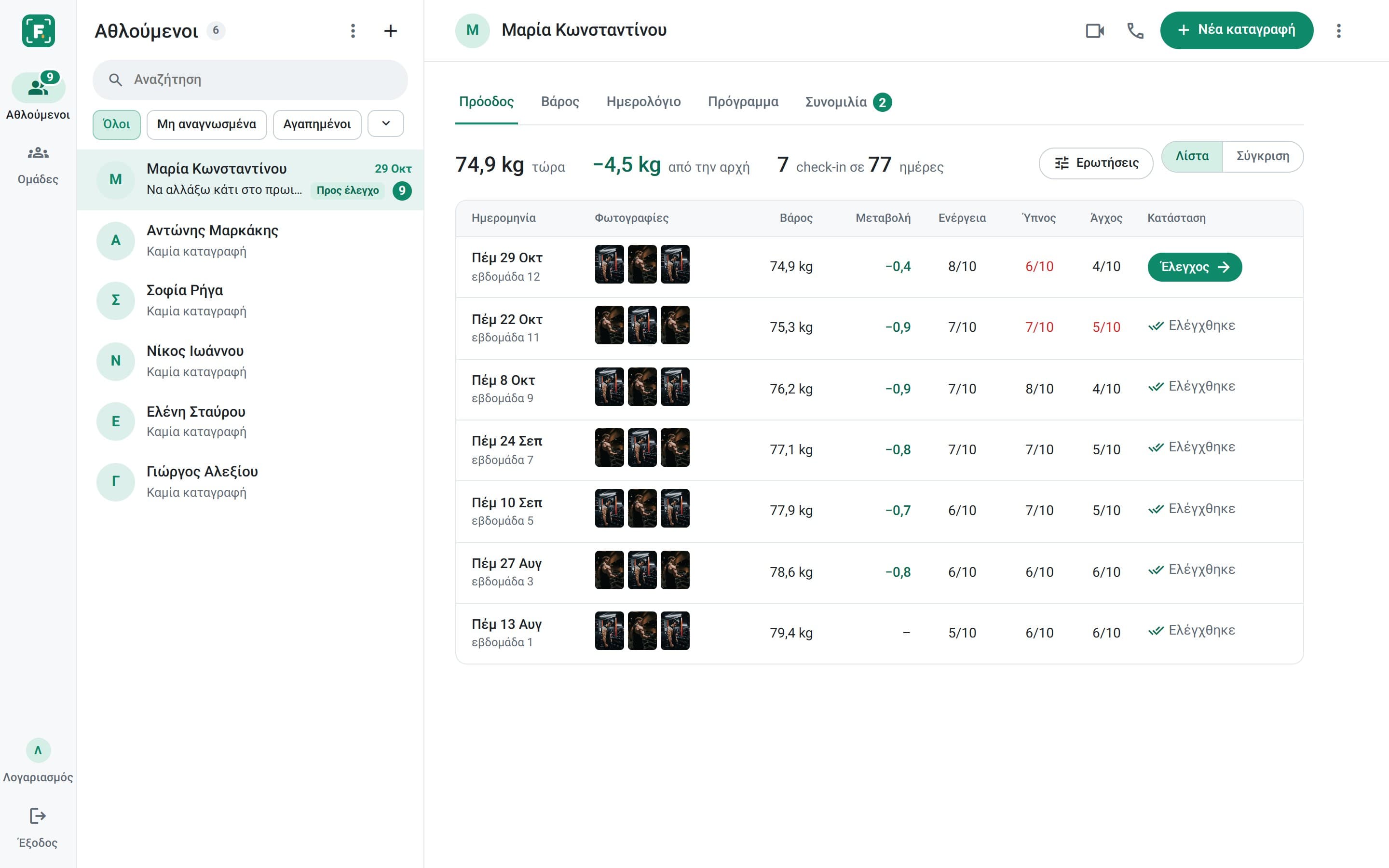Open the Ερωτήσεις options
This screenshot has width=1389, height=868.
click(x=1096, y=163)
